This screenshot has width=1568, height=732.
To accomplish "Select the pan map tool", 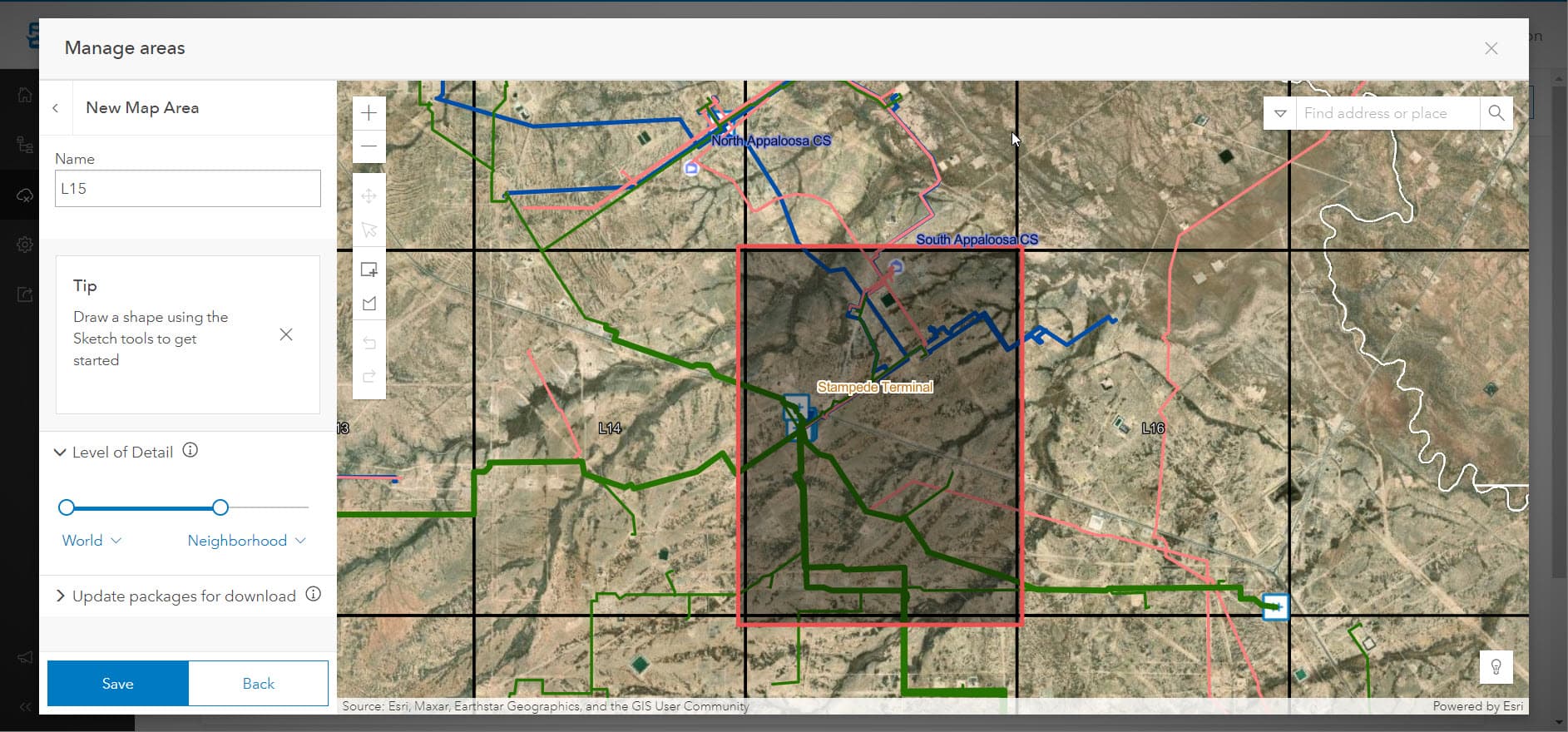I will point(369,196).
